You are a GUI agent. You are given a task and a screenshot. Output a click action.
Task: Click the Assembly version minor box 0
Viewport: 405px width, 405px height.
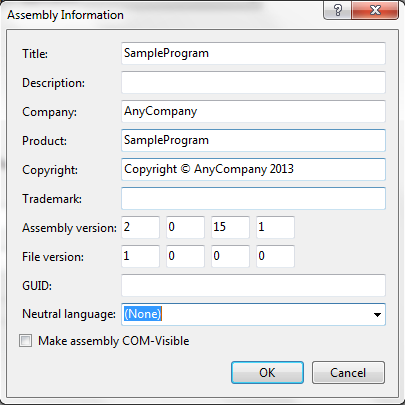point(185,227)
